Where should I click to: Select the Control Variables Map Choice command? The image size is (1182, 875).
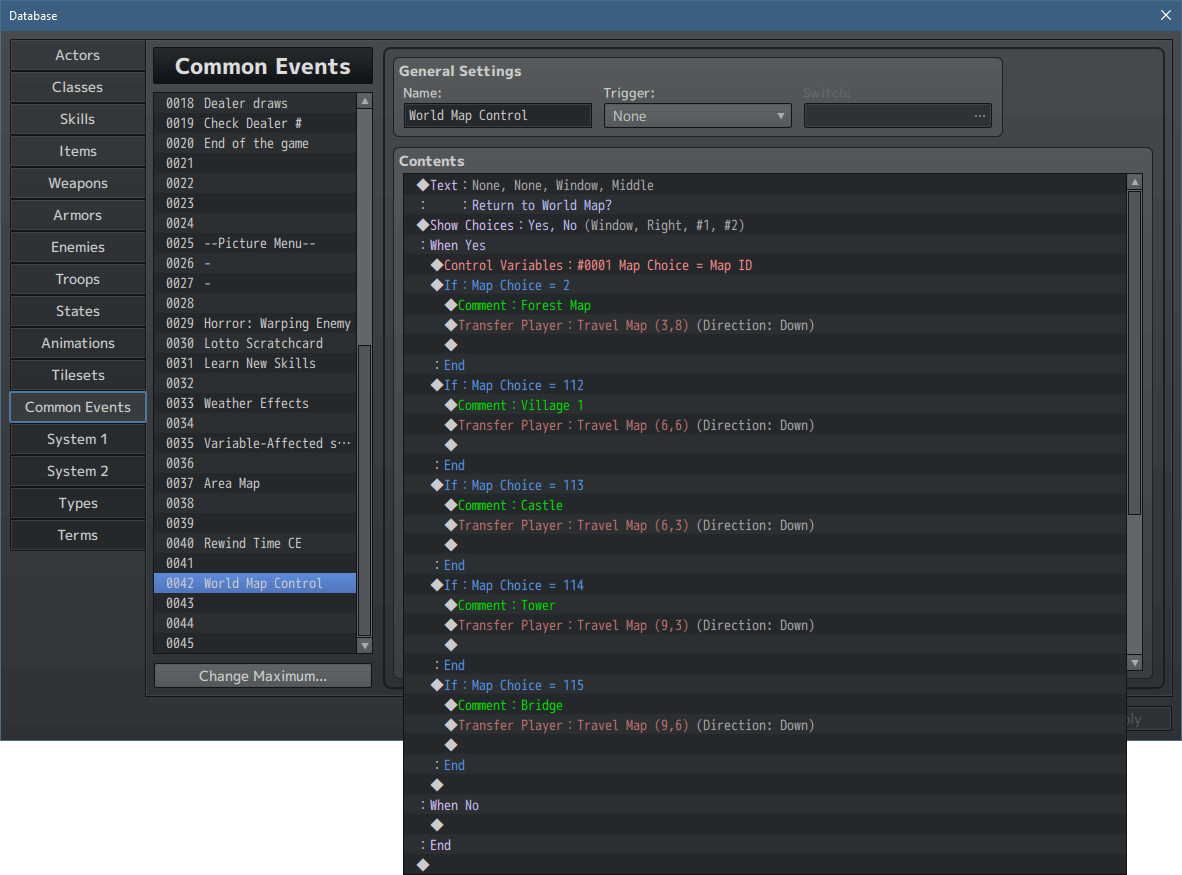[x=597, y=265]
